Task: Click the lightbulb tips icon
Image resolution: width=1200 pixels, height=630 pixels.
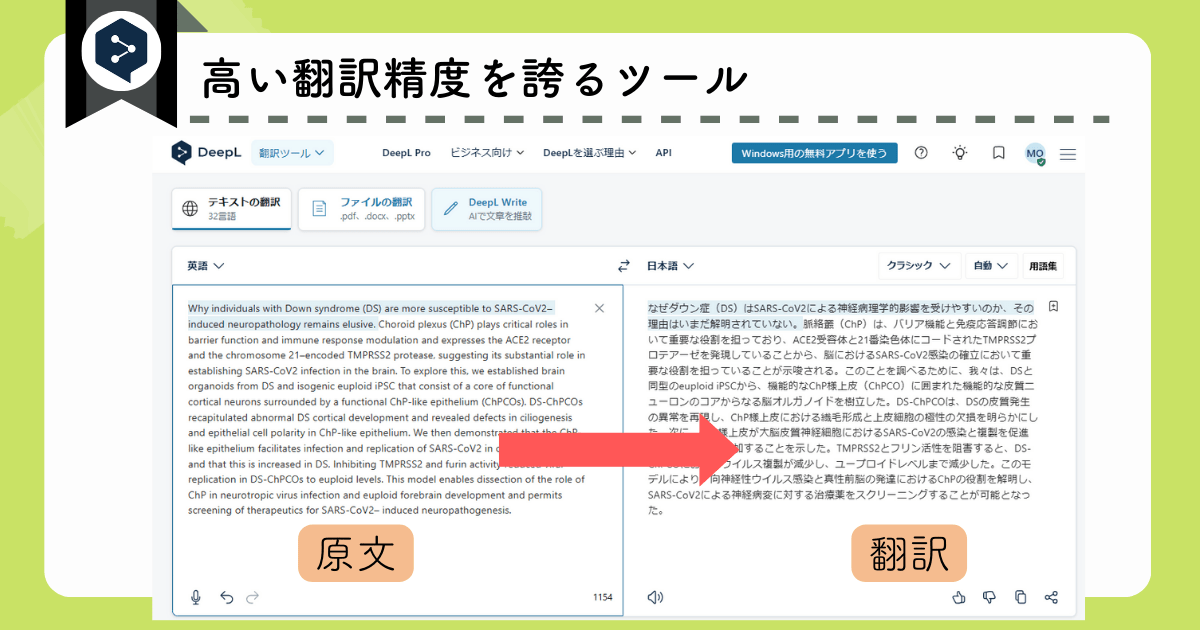Action: pyautogui.click(x=960, y=153)
